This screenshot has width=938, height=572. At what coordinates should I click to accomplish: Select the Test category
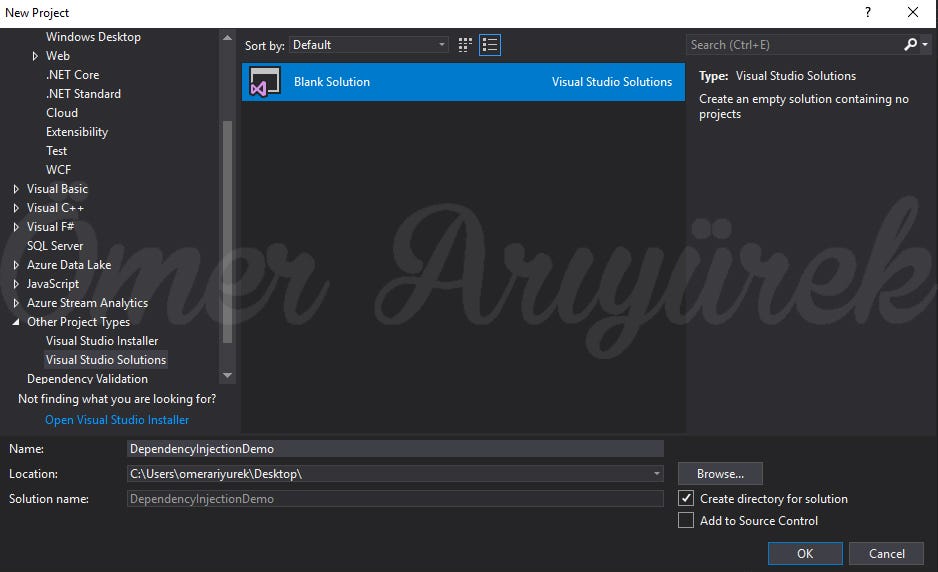click(x=56, y=151)
